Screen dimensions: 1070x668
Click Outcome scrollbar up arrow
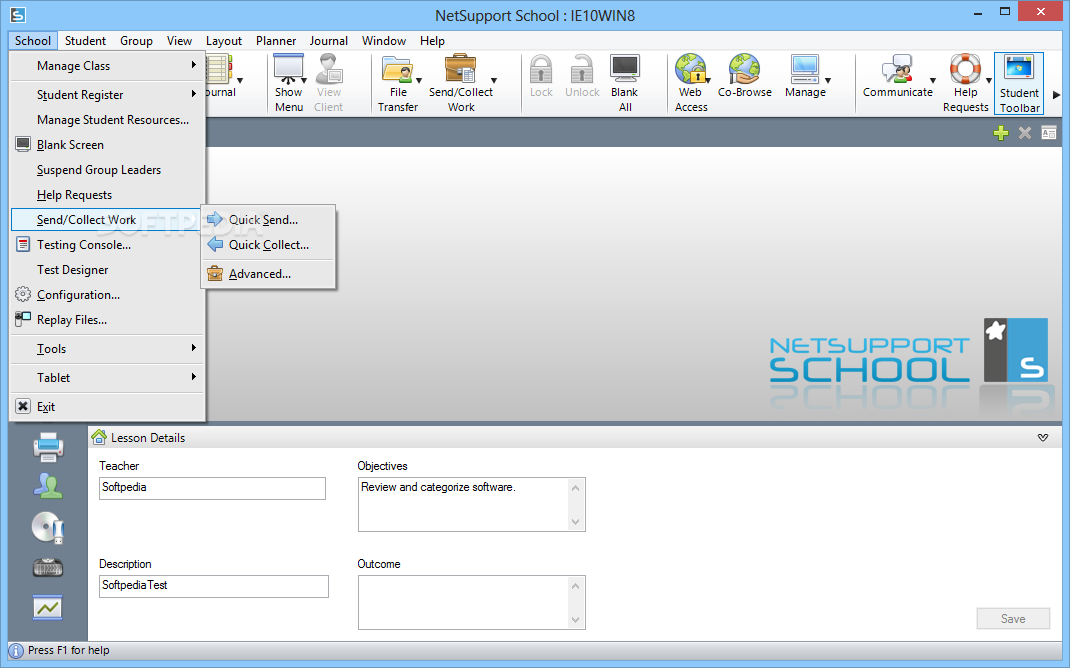575,585
